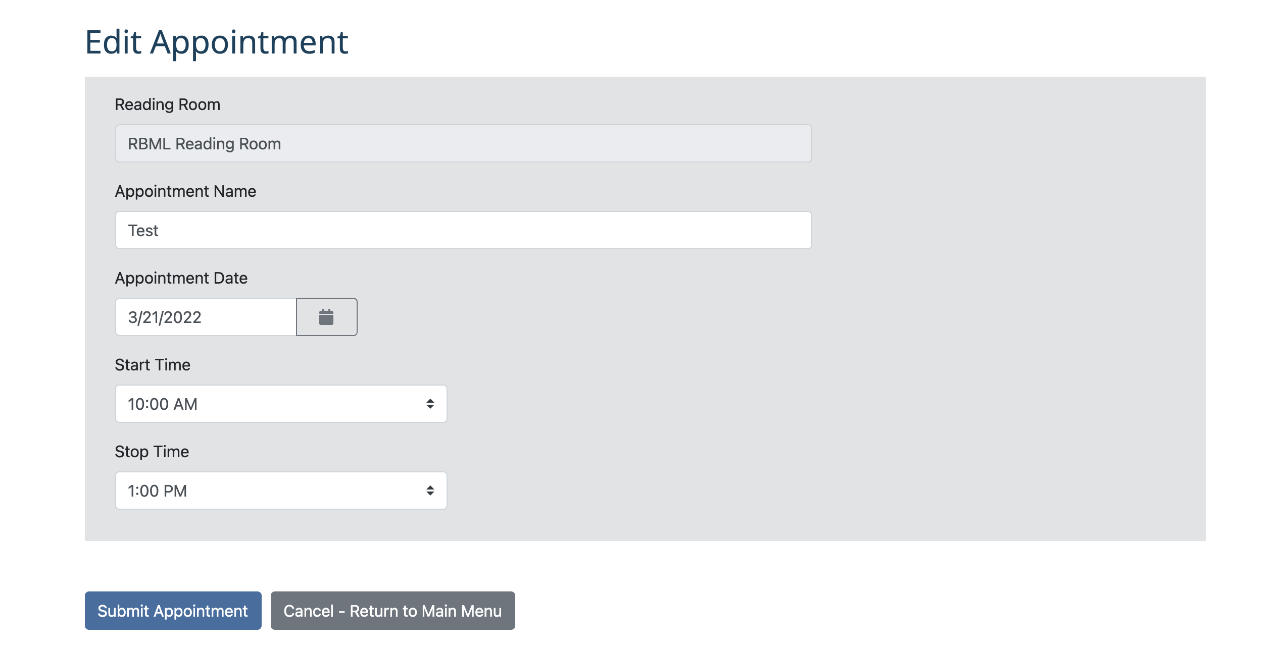The height and width of the screenshot is (652, 1280).
Task: Place cursor on the word Test
Action: point(143,230)
